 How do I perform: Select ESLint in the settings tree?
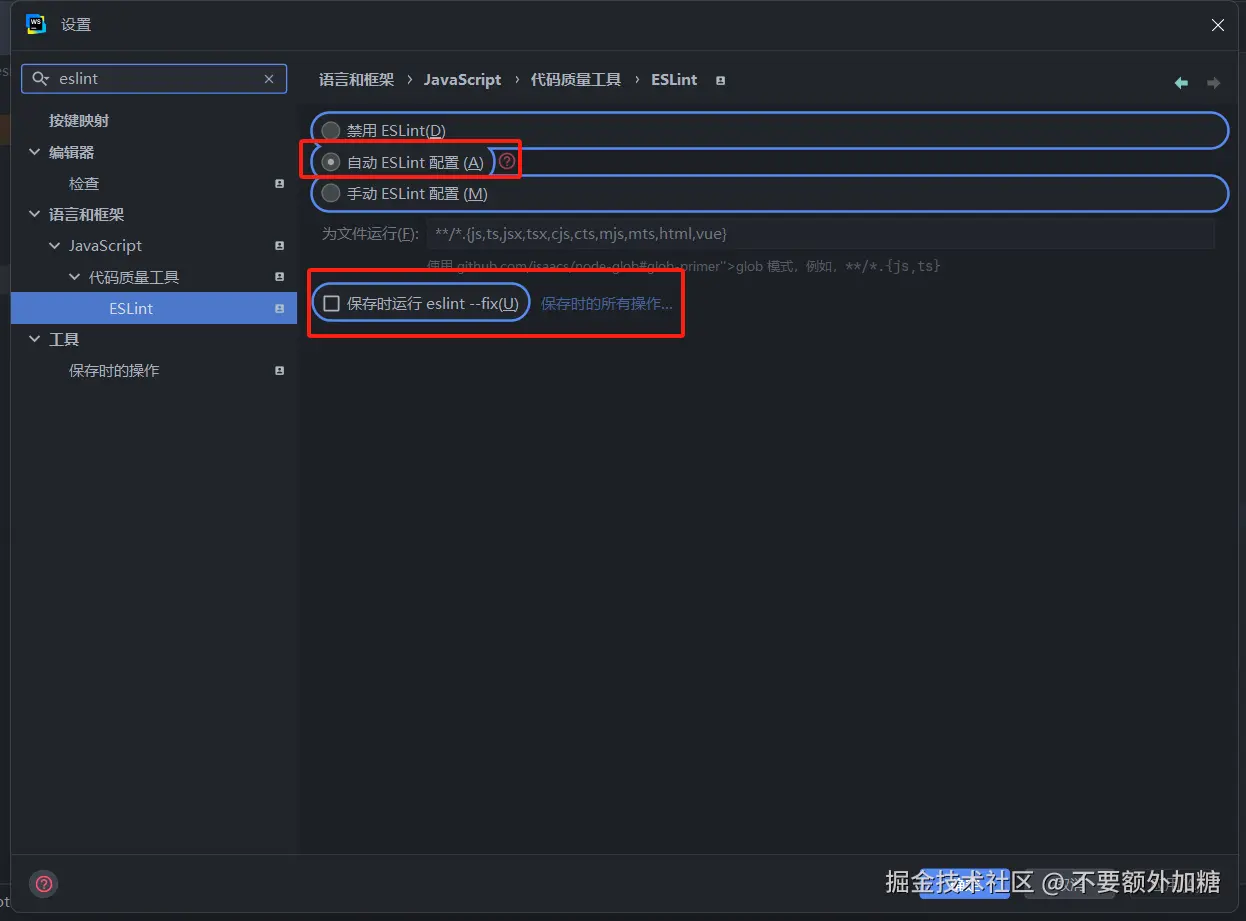(154, 309)
